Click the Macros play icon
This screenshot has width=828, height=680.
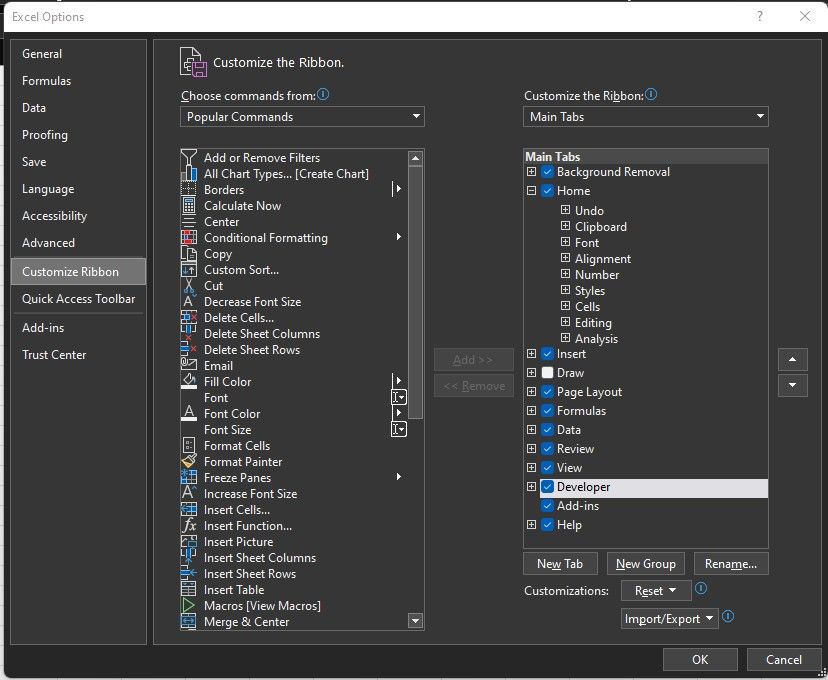coord(189,606)
